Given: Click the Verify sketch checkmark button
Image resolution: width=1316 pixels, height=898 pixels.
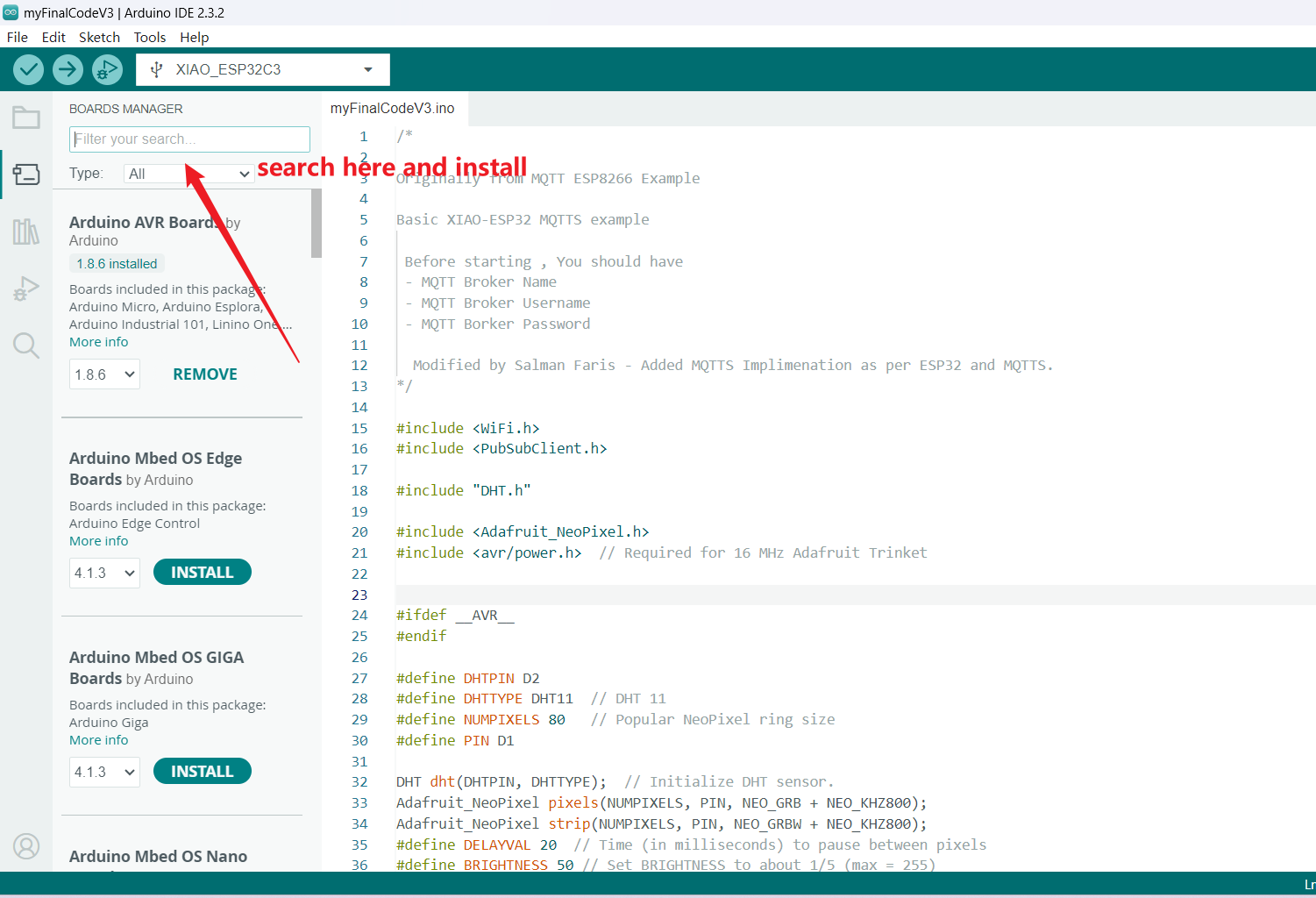Looking at the screenshot, I should tap(29, 69).
